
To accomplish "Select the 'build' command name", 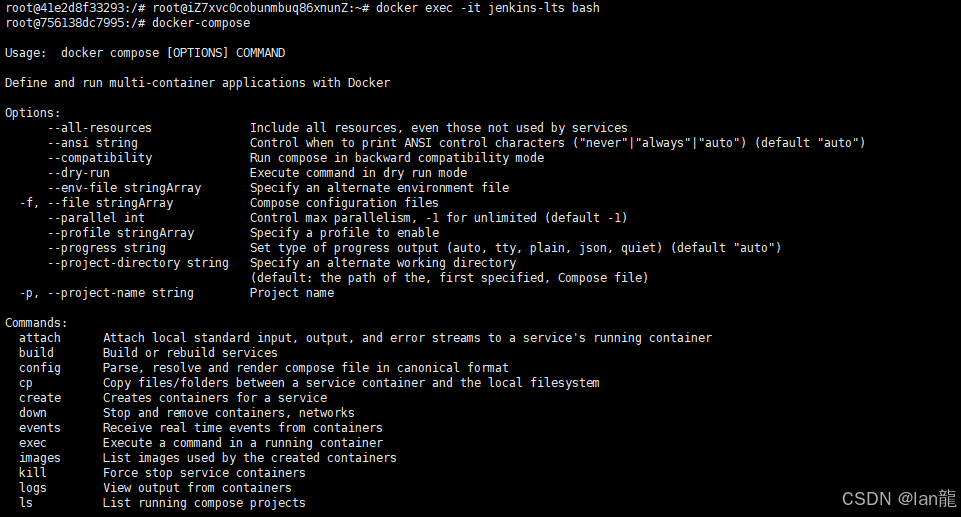I will click(36, 353).
